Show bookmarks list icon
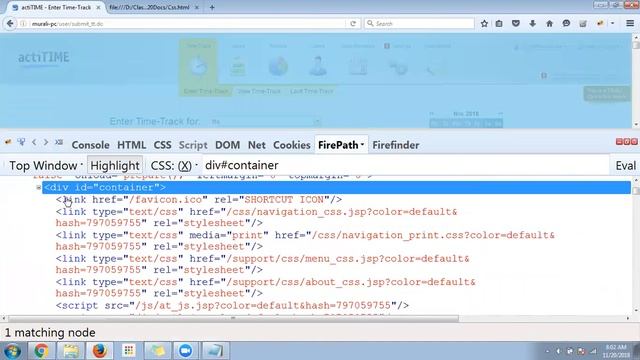The image size is (640, 360). coord(499,24)
